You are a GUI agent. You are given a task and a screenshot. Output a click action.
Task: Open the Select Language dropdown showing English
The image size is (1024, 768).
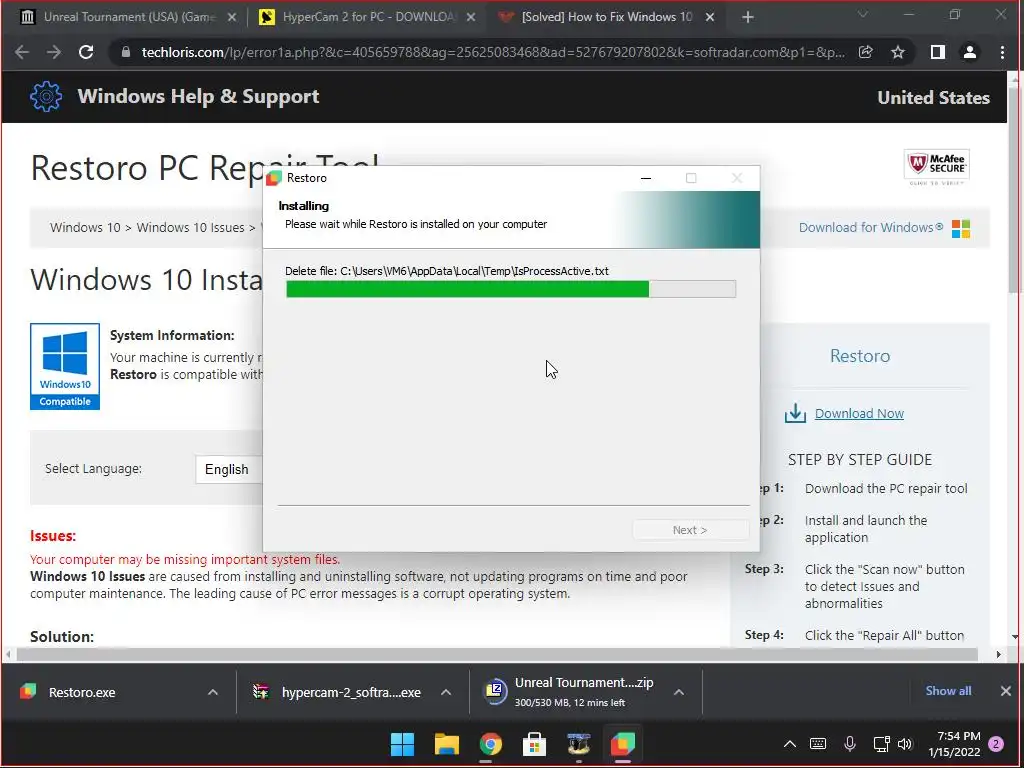(229, 469)
